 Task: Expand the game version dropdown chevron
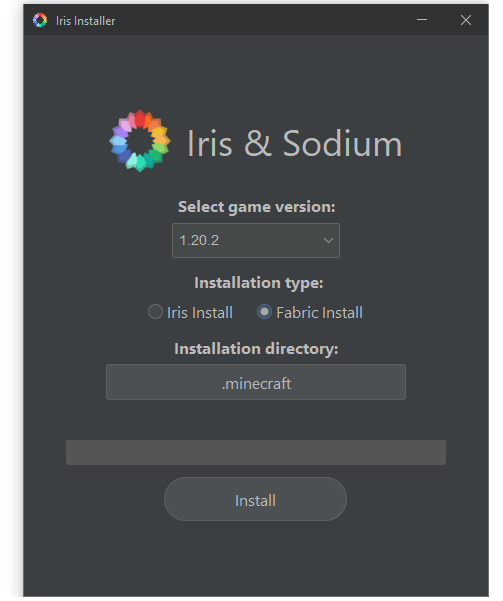pyautogui.click(x=328, y=240)
